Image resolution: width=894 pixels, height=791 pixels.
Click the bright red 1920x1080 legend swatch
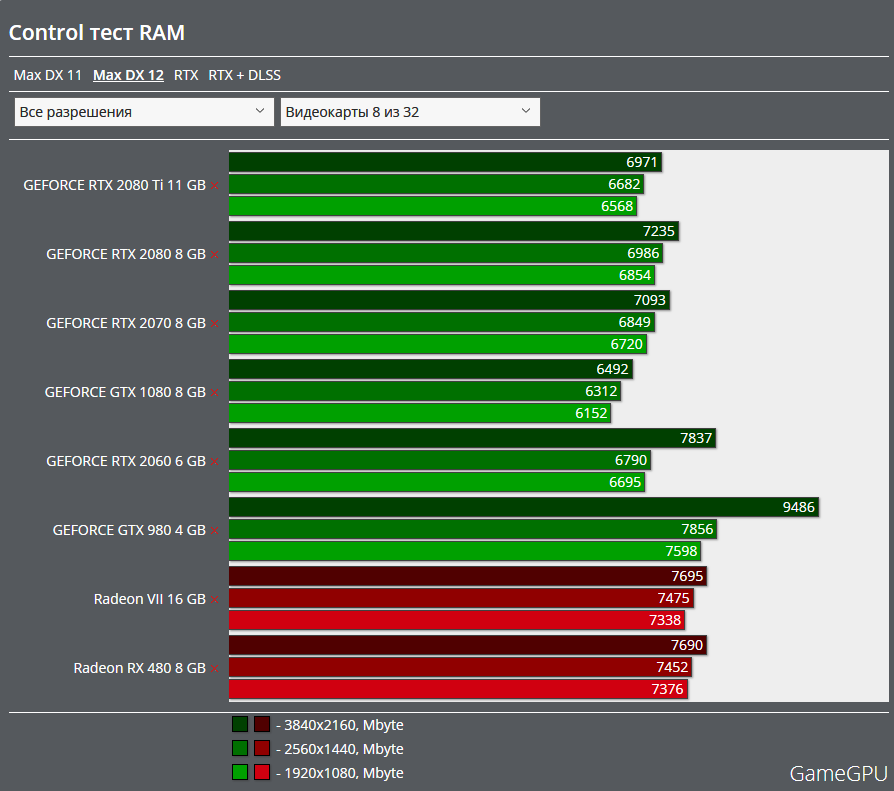pyautogui.click(x=262, y=772)
